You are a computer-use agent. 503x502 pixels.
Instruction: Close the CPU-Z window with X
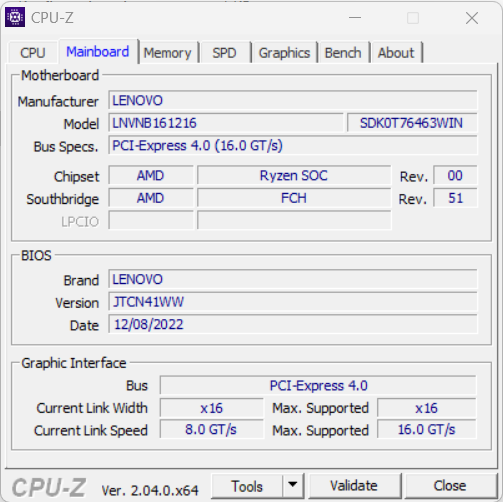coord(472,18)
